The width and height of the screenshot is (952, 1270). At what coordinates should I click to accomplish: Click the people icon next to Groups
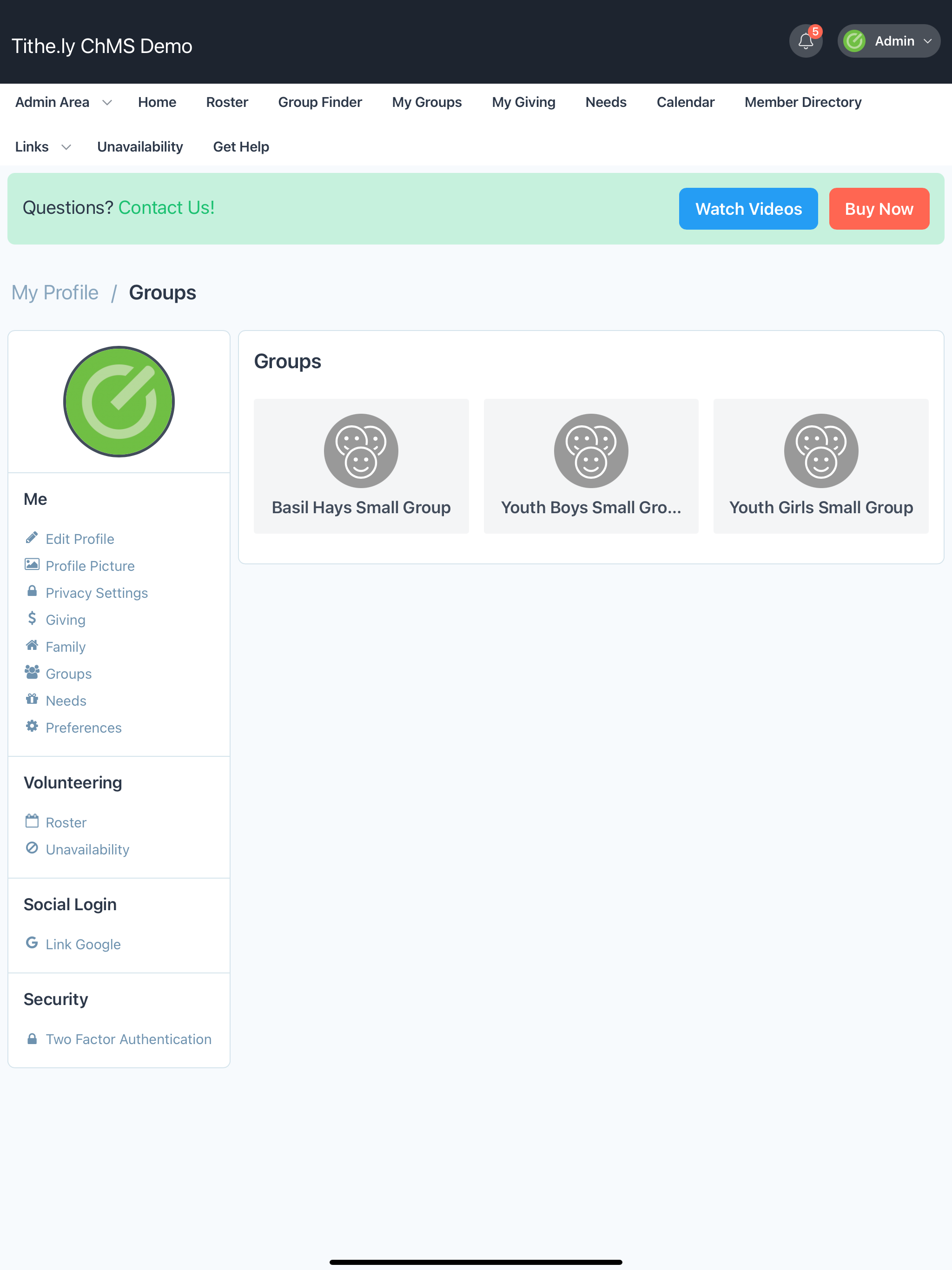tap(32, 672)
